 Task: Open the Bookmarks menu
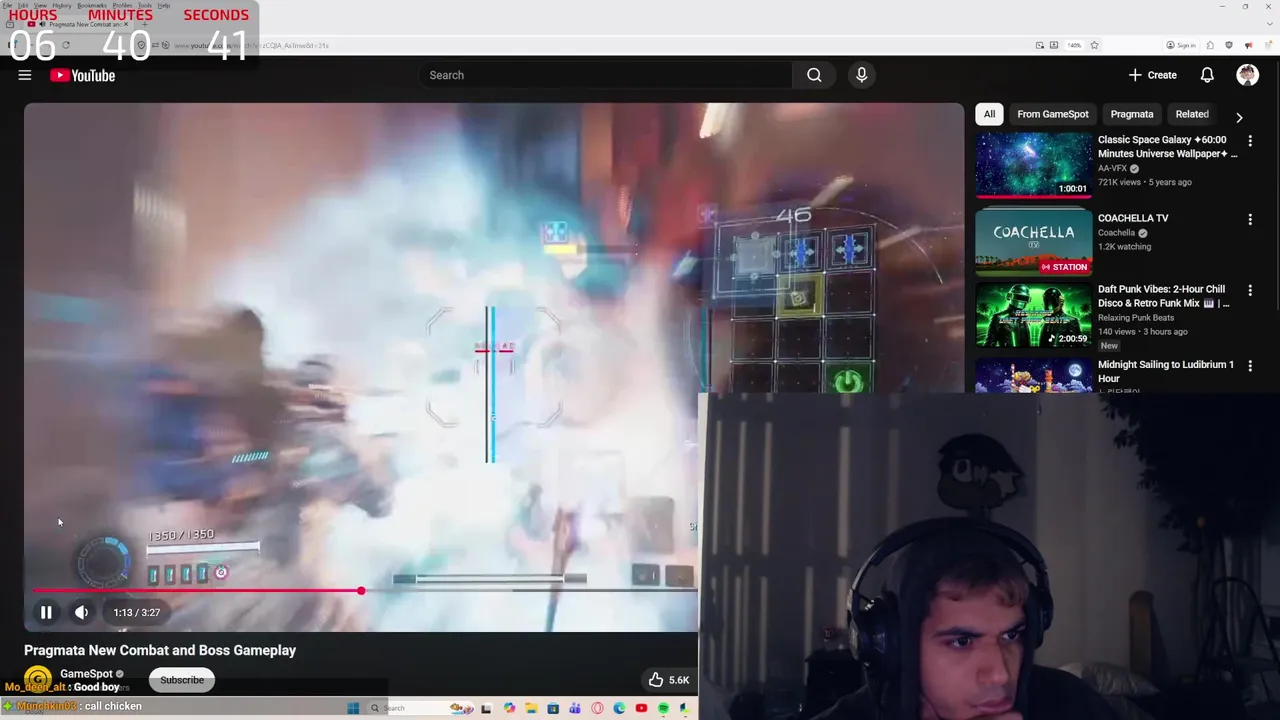92,6
